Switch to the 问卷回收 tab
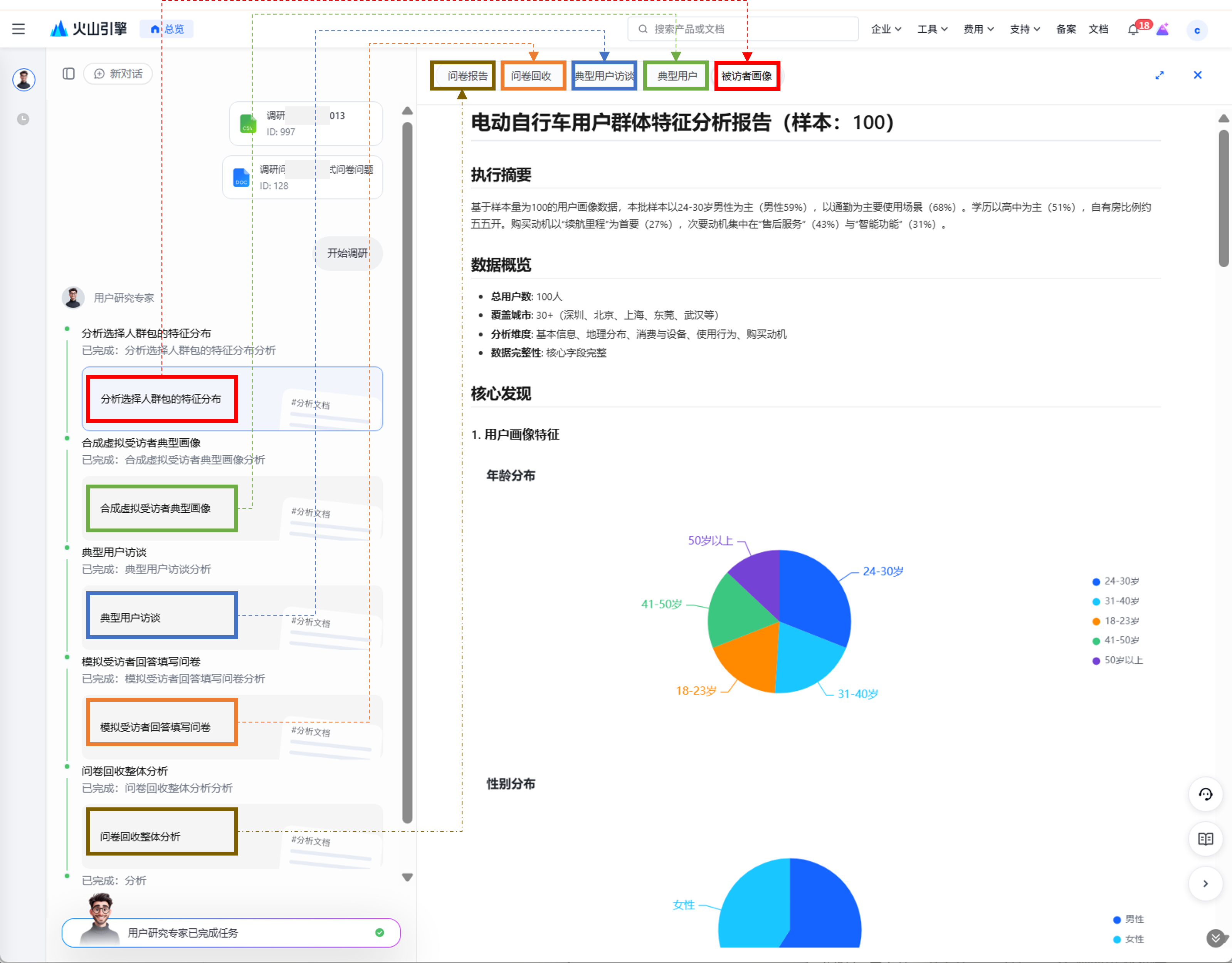 (532, 76)
